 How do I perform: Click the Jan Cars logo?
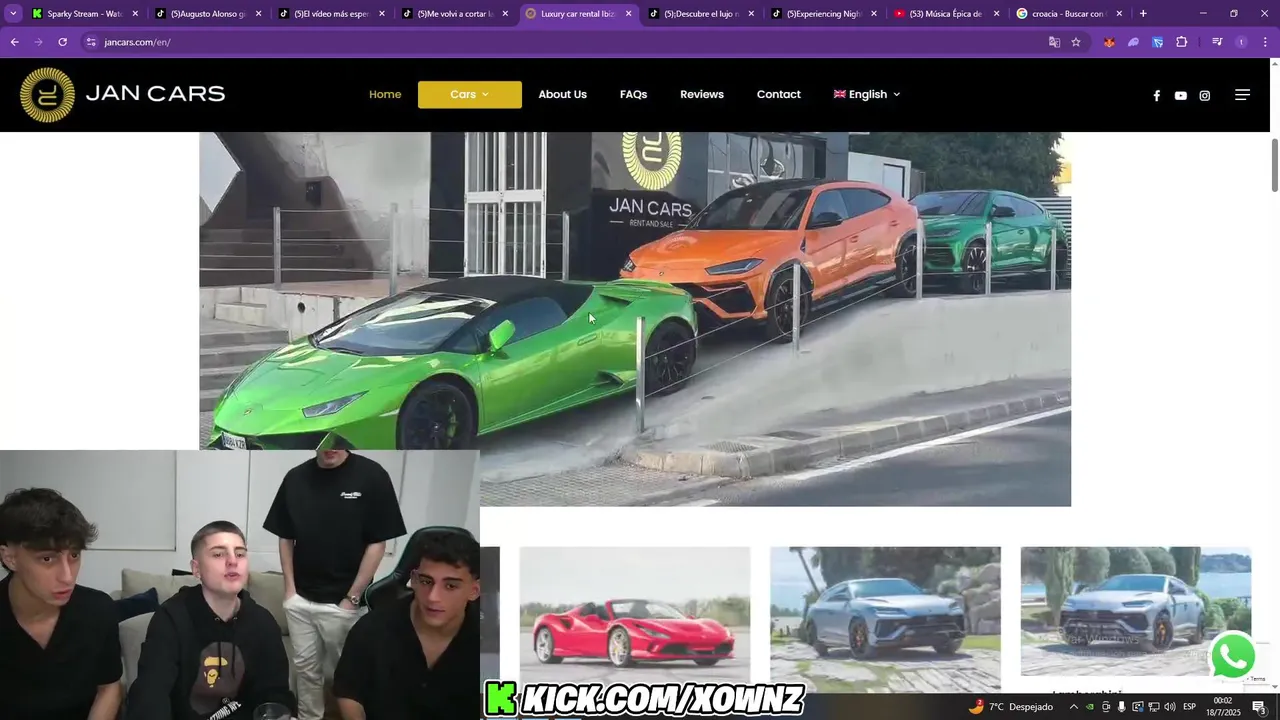pos(122,95)
